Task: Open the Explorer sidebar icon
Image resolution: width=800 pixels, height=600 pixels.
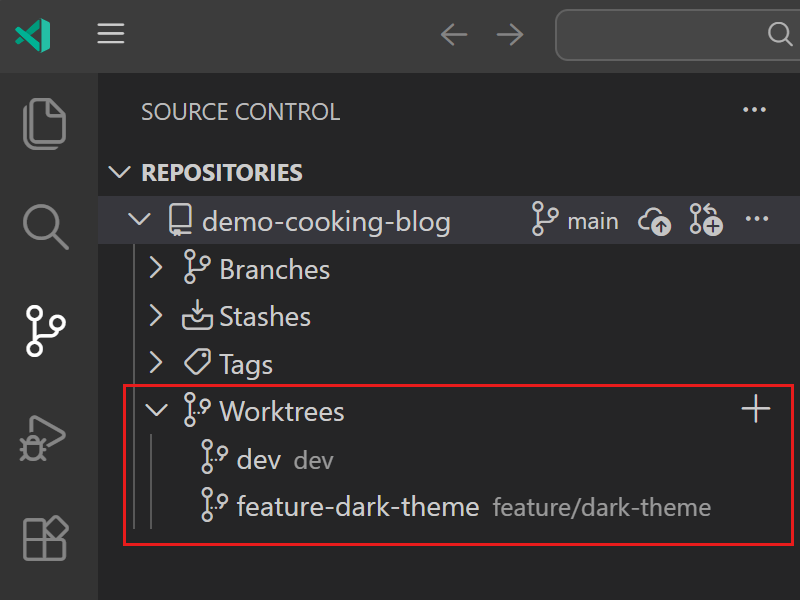Action: click(44, 123)
